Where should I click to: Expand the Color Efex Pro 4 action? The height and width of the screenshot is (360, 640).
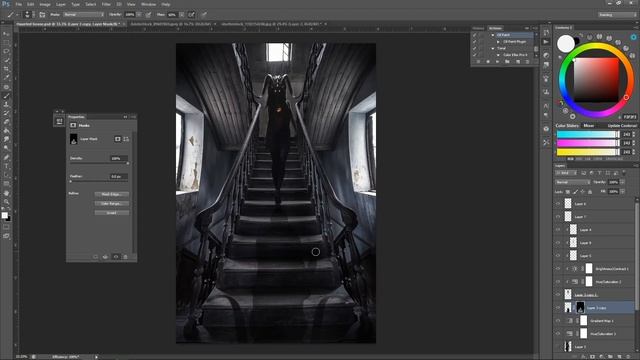pos(498,55)
